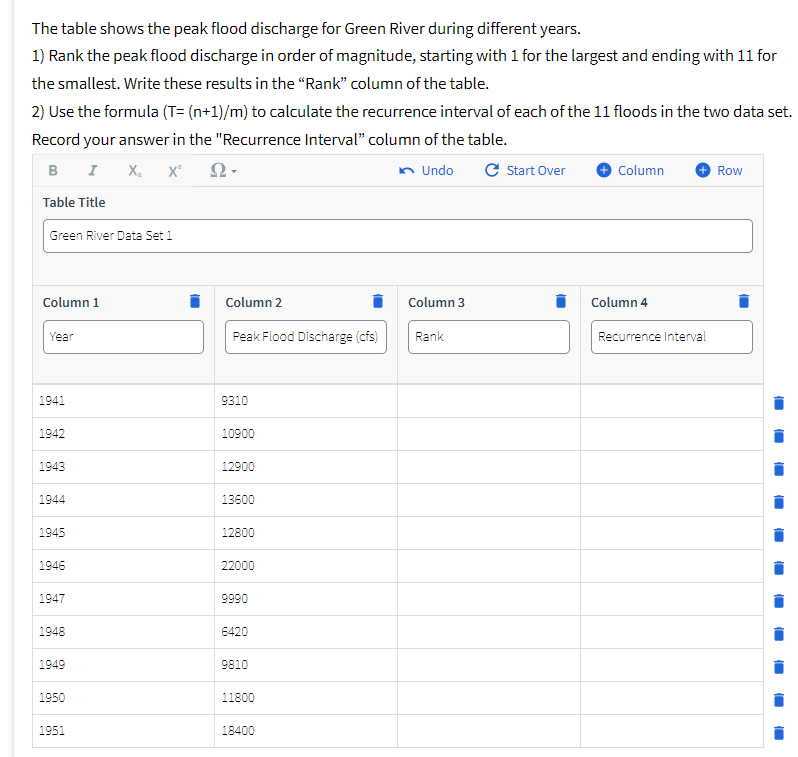
Task: Click the Recurrence Interval header field
Action: 672,337
